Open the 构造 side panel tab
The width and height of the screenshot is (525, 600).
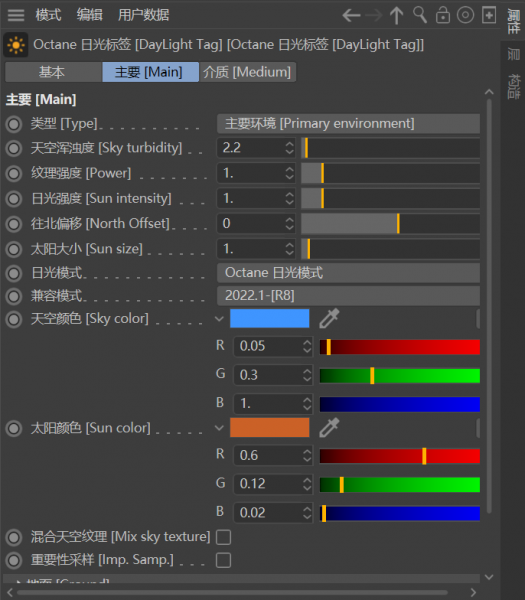tap(513, 86)
